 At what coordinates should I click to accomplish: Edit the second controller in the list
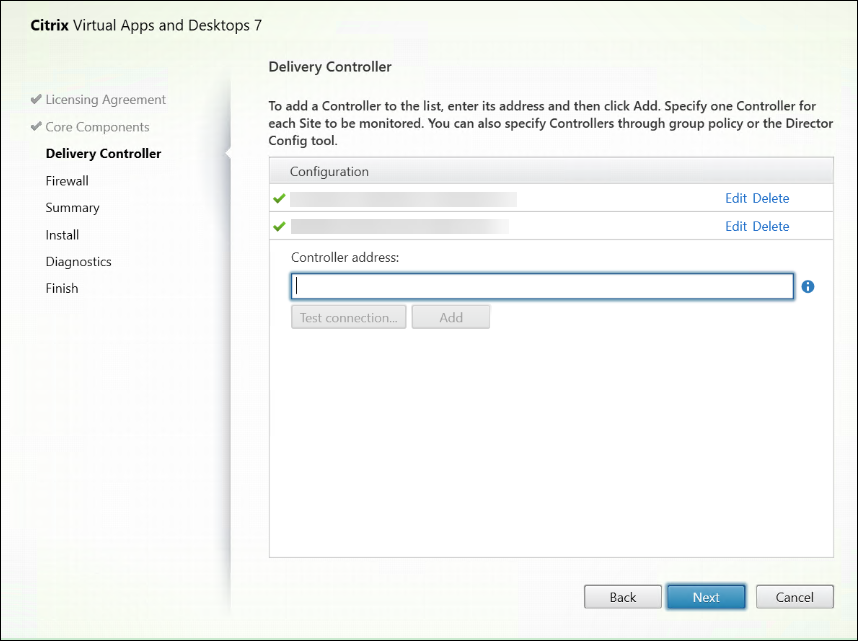736,226
